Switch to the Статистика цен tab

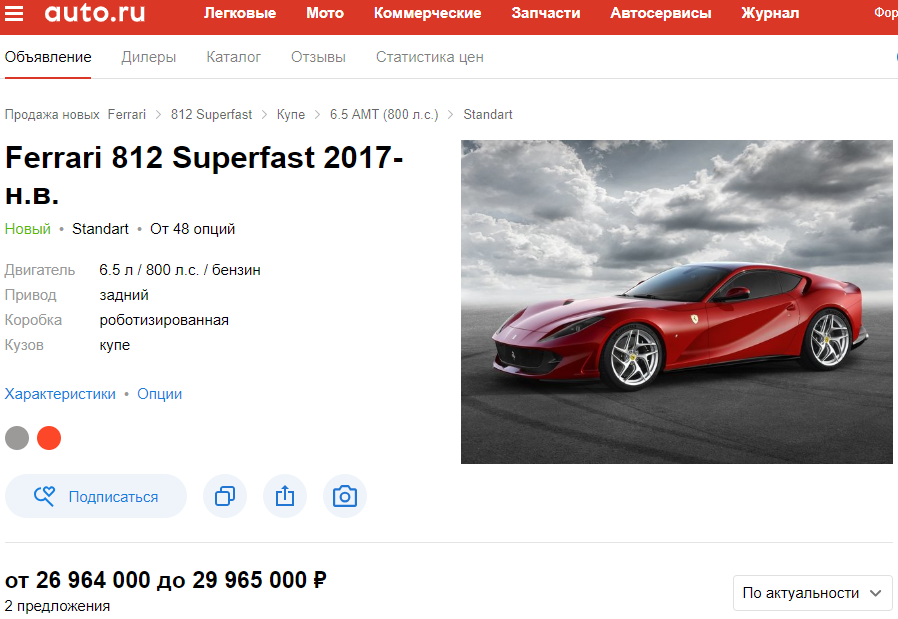430,57
